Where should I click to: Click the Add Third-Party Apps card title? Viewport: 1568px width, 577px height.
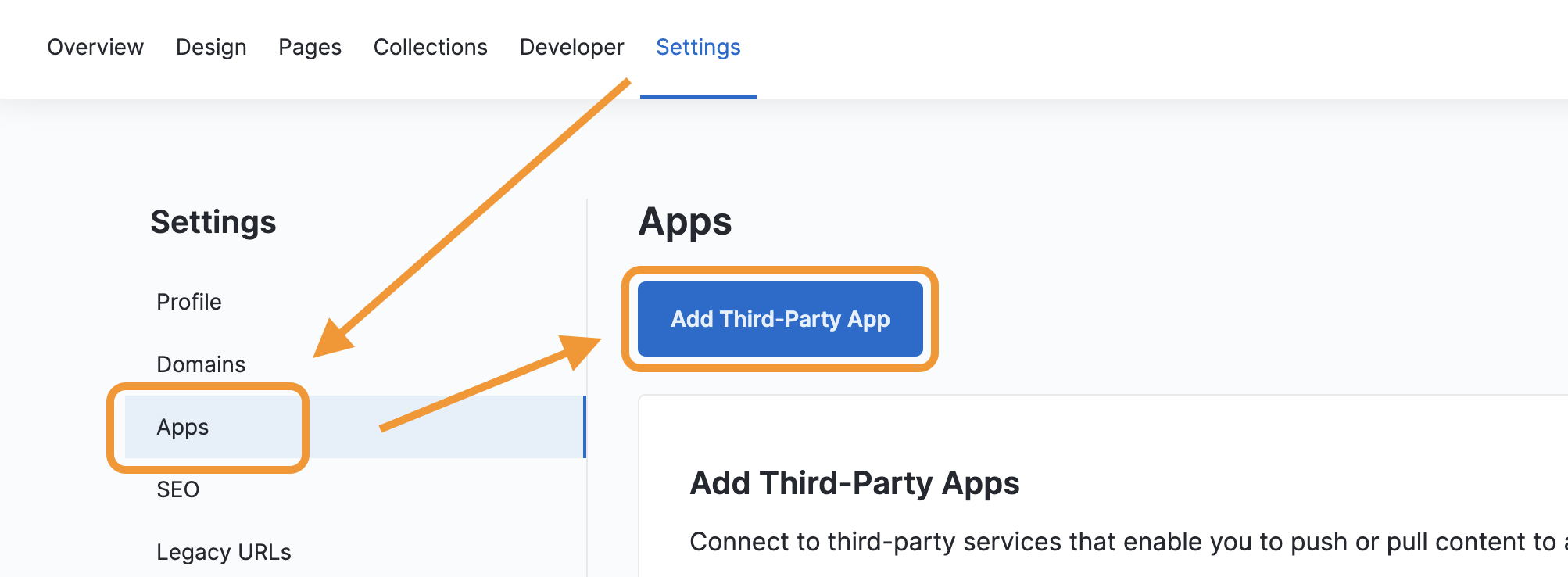(854, 483)
